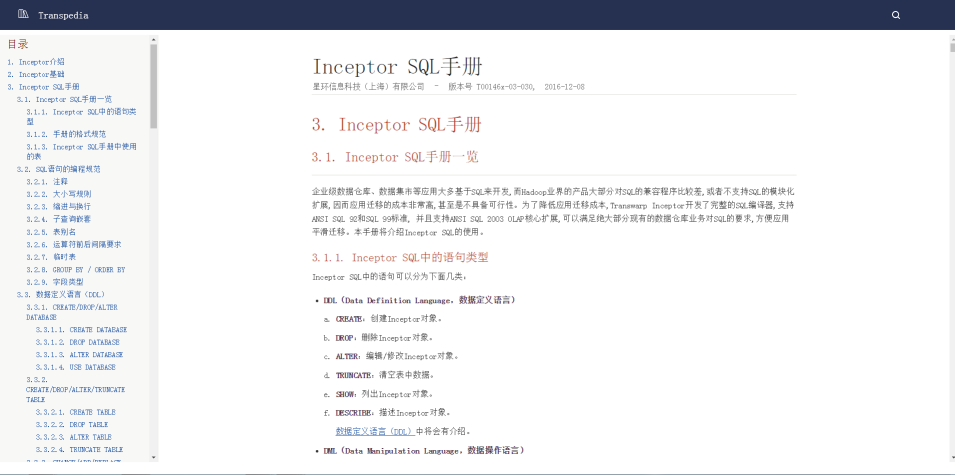Click the DDL (Data Definition Language) bullet

pos(420,301)
